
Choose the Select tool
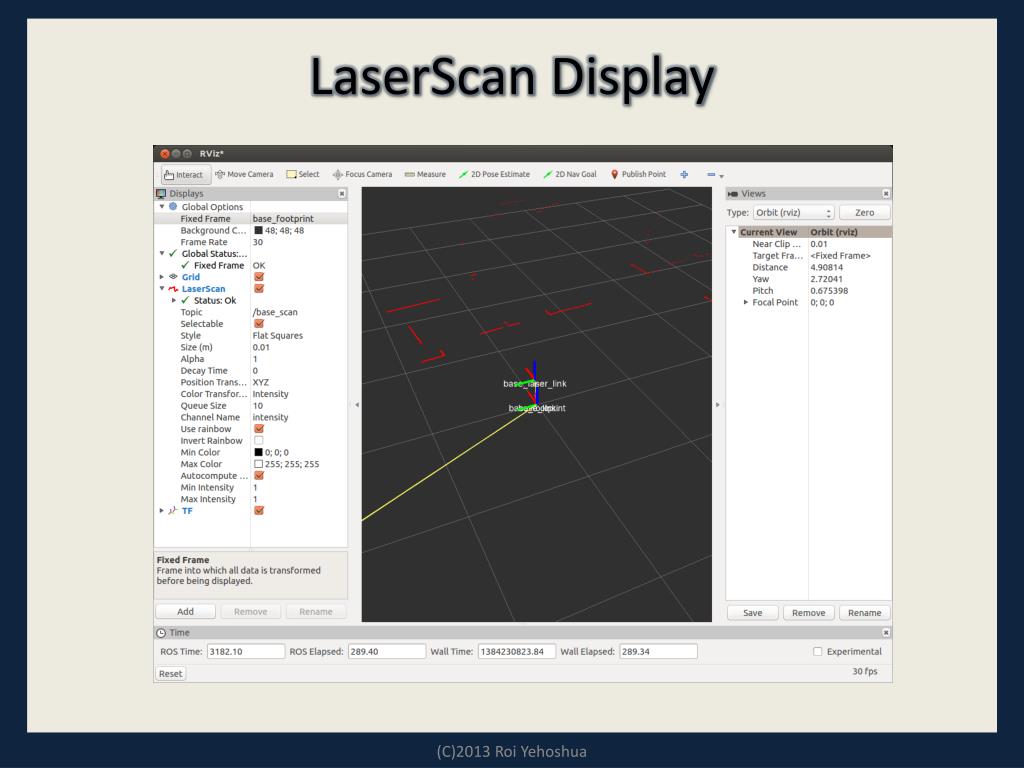pyautogui.click(x=303, y=174)
